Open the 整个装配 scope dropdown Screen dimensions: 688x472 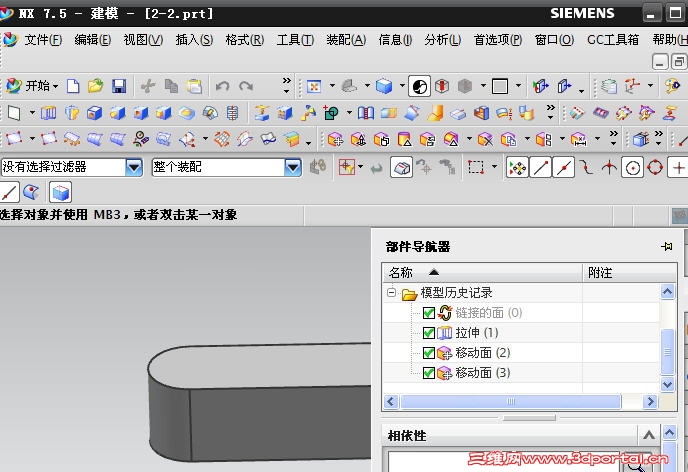[x=293, y=167]
